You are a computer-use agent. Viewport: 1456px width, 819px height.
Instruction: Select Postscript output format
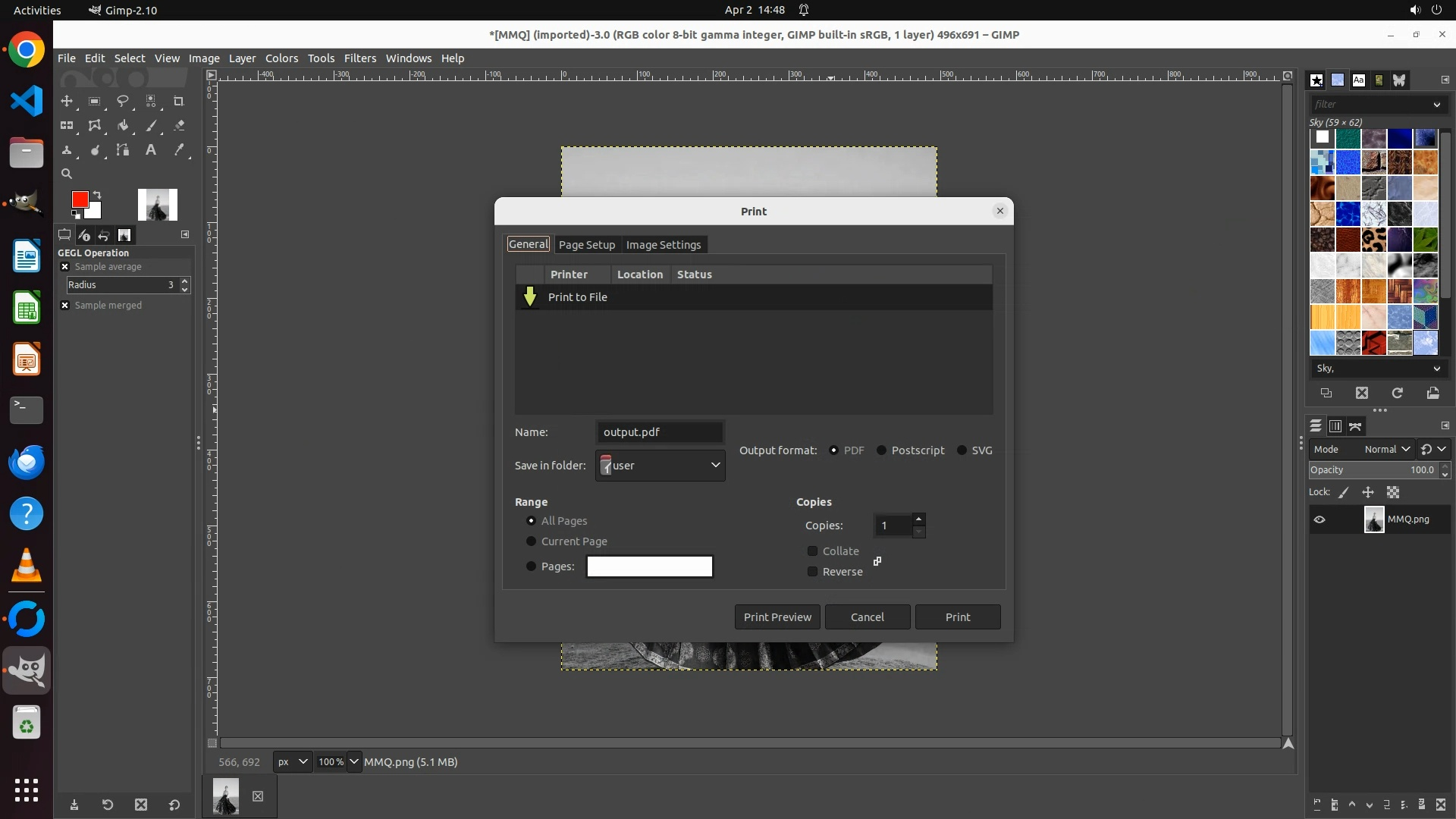(881, 450)
